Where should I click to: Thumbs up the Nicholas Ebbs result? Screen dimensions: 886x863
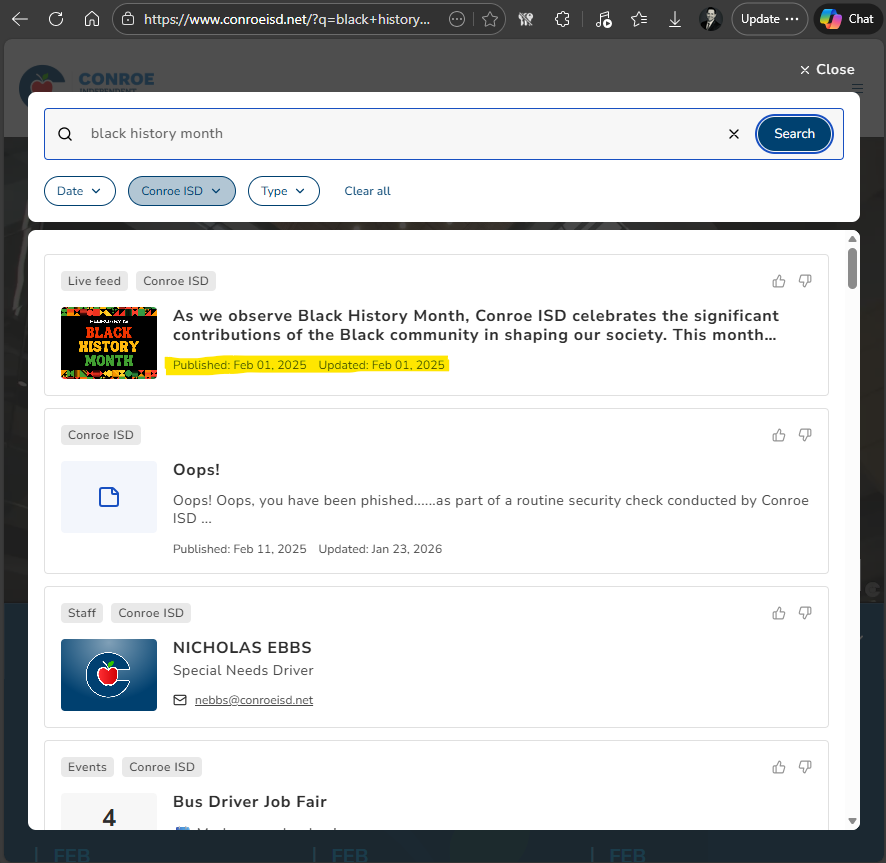[x=779, y=613]
